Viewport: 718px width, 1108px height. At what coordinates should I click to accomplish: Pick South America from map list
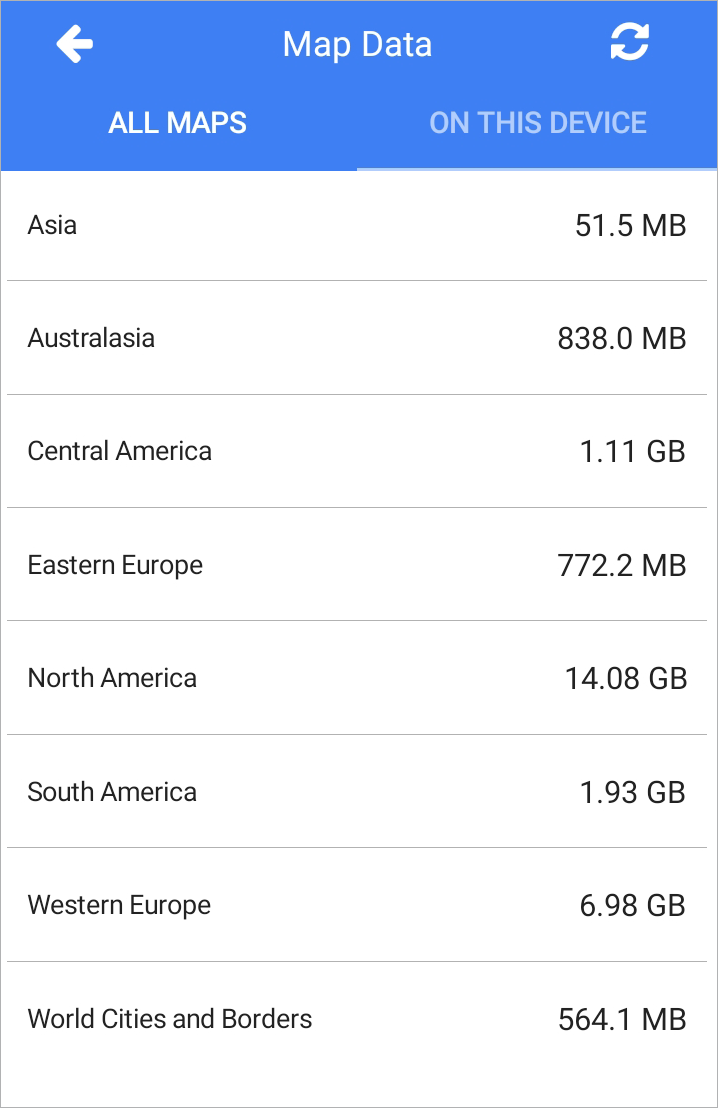coord(357,791)
